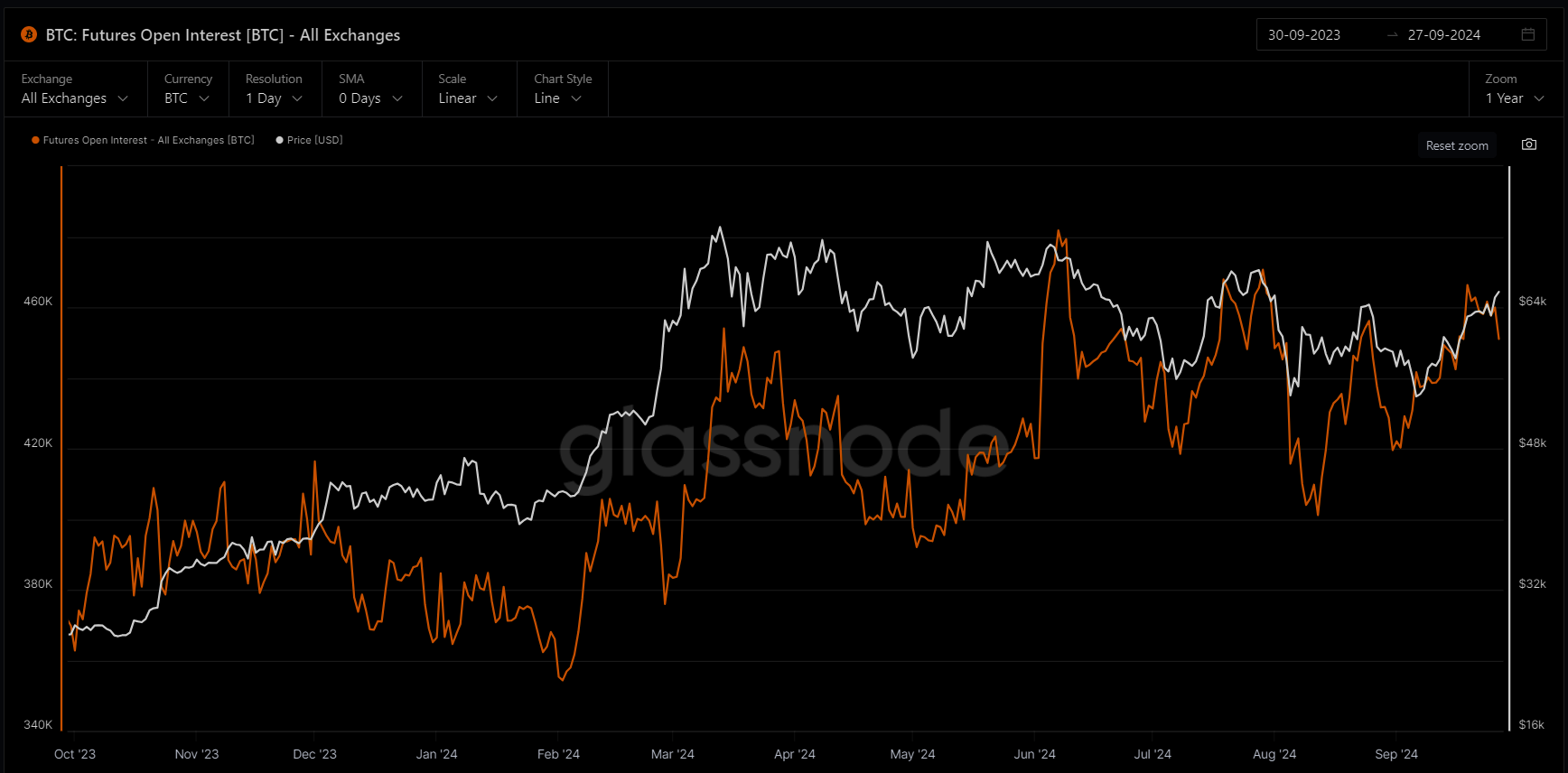Click the Reset zoom button
Image resolution: width=1568 pixels, height=773 pixels.
(x=1457, y=145)
